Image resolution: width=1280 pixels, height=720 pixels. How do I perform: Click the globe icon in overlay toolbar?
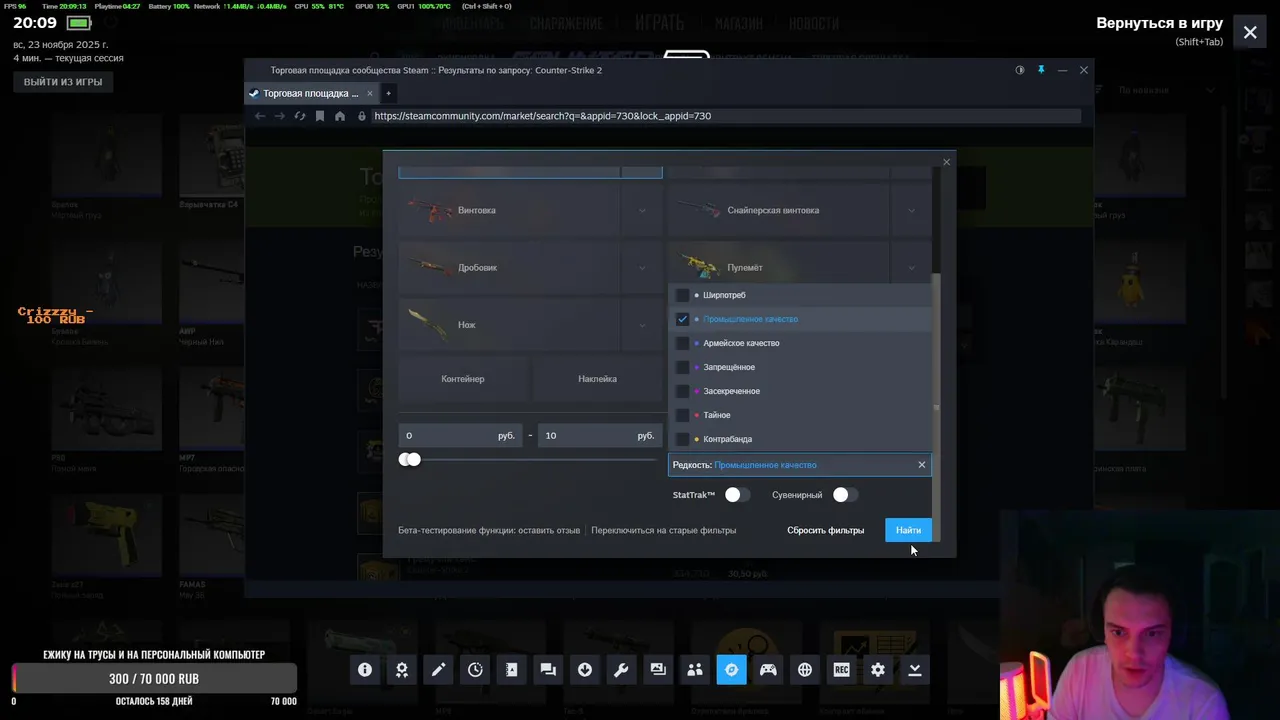[805, 670]
